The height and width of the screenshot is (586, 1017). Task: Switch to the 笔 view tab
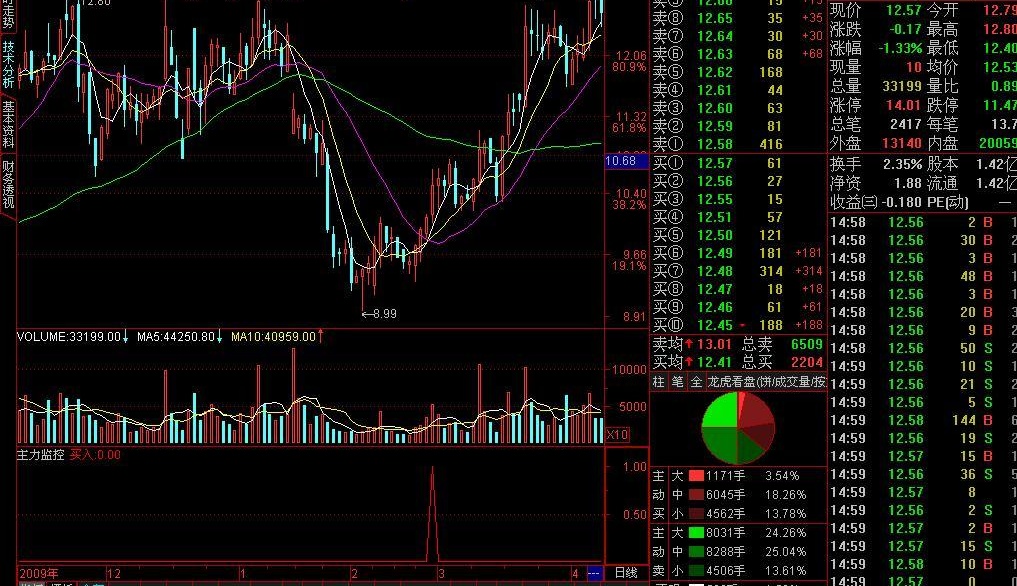677,382
